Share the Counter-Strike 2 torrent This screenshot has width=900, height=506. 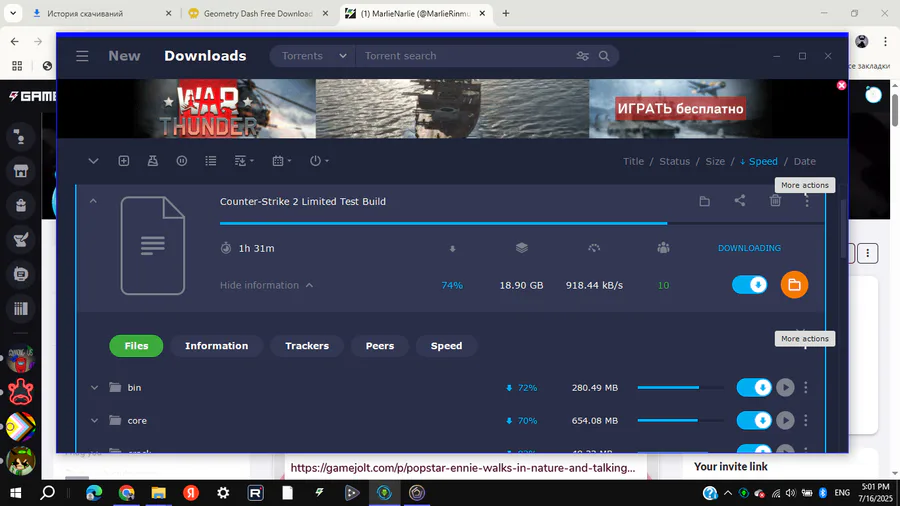[740, 201]
